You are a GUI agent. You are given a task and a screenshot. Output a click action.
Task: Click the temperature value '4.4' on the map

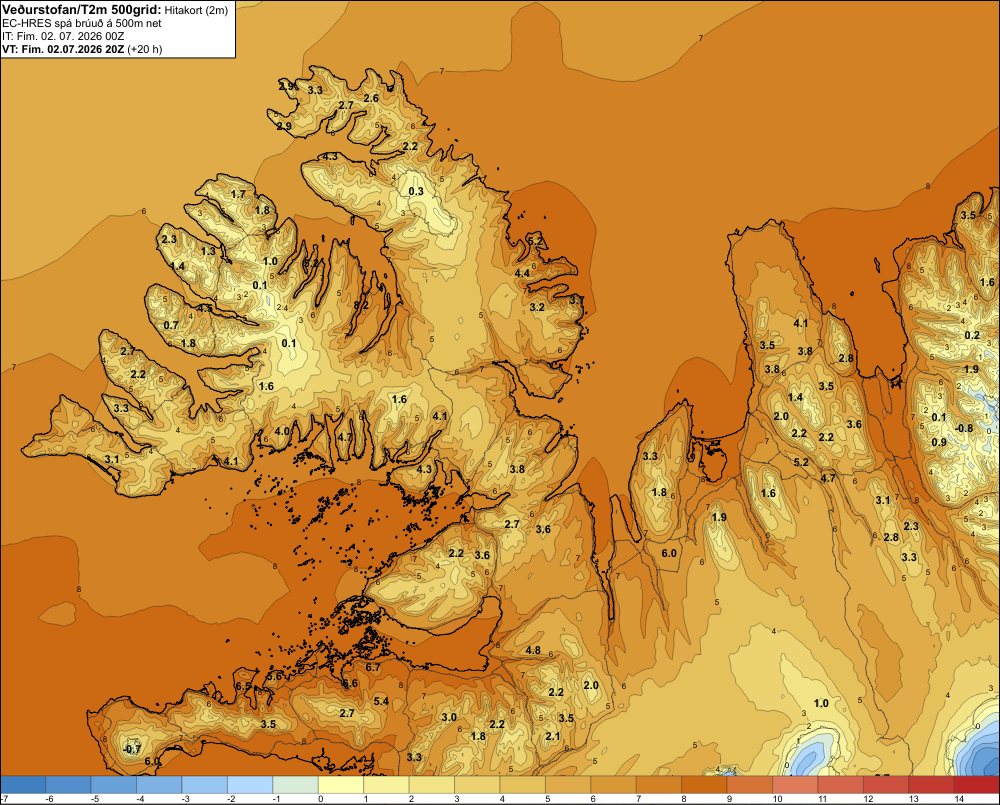(522, 273)
